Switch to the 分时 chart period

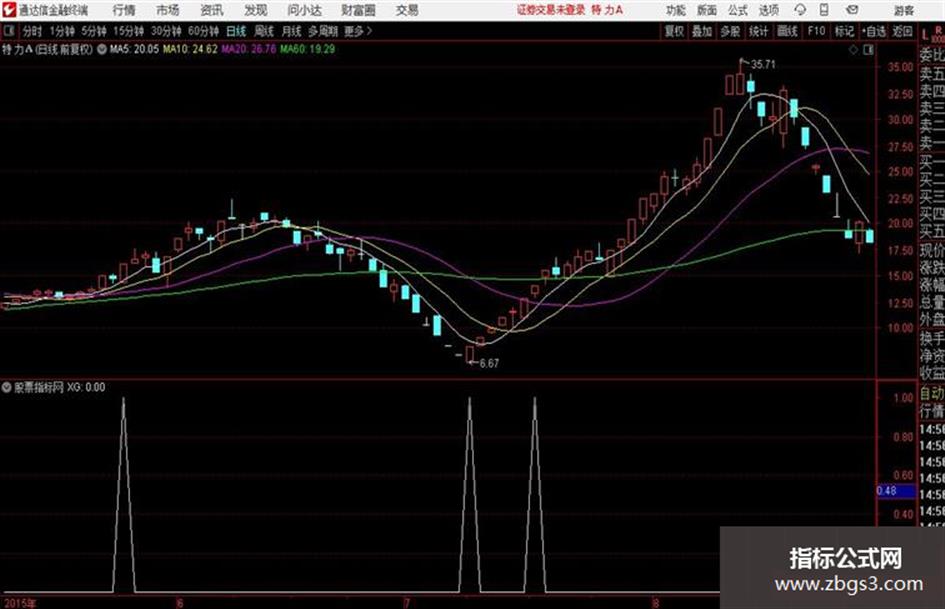pyautogui.click(x=33, y=31)
